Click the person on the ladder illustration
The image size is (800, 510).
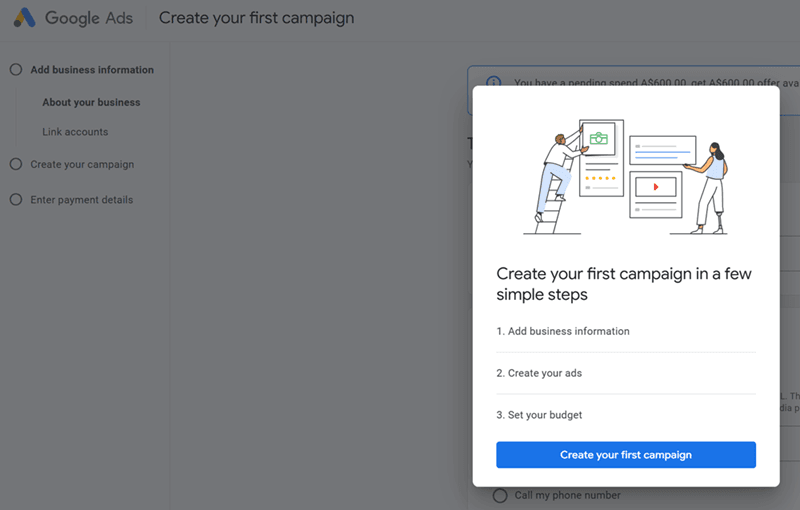[x=556, y=170]
